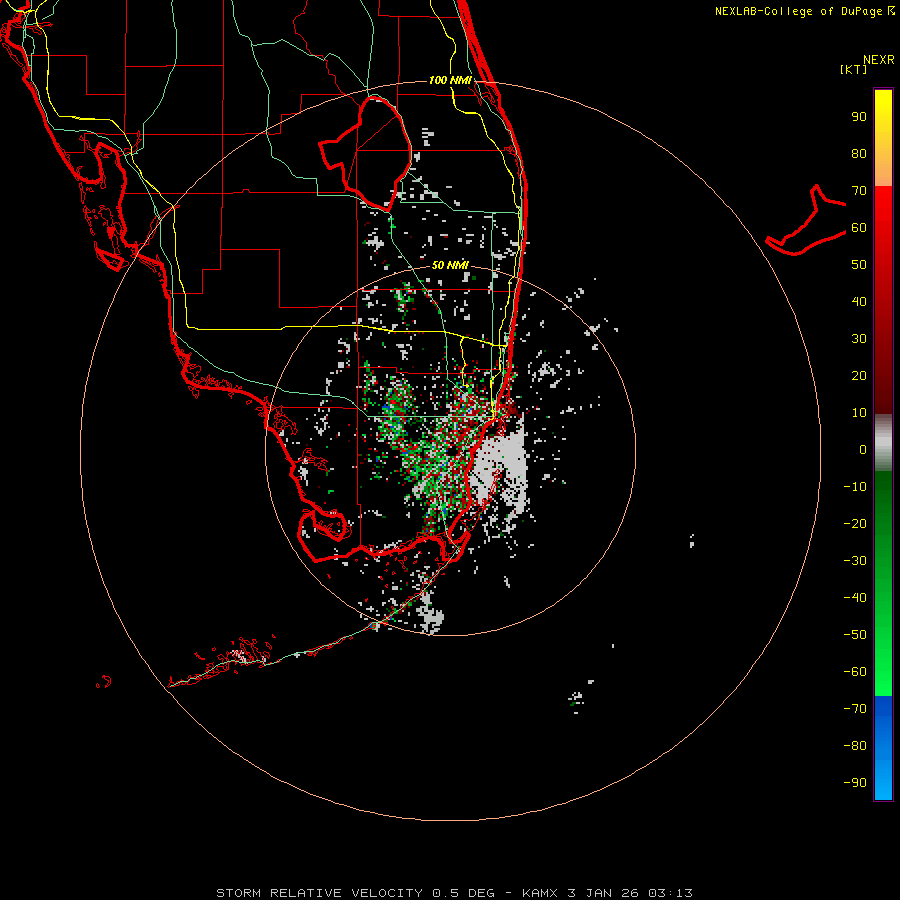
Task: Pick the yellow segment of the velocity color bar
Action: [883, 138]
